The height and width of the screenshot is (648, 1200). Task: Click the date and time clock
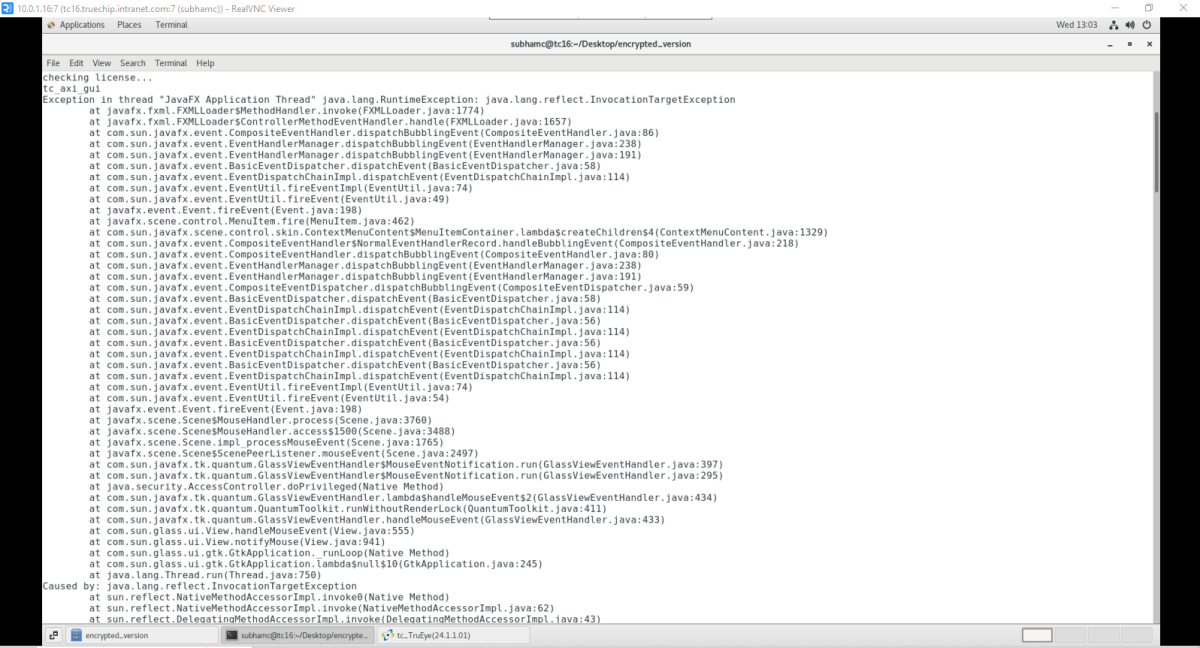(1076, 25)
